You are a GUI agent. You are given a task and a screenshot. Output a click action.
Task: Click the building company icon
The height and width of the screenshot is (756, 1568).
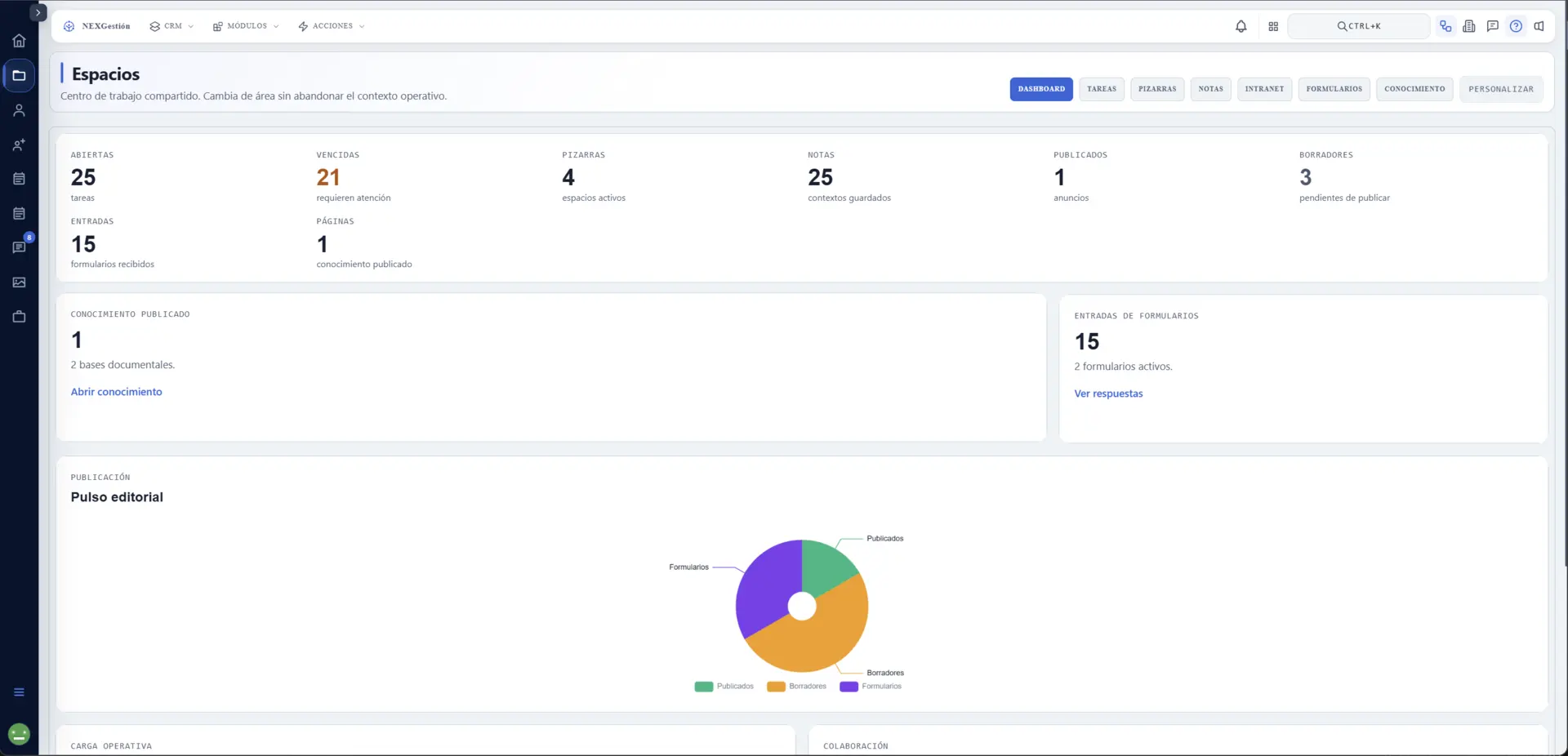pyautogui.click(x=1469, y=26)
